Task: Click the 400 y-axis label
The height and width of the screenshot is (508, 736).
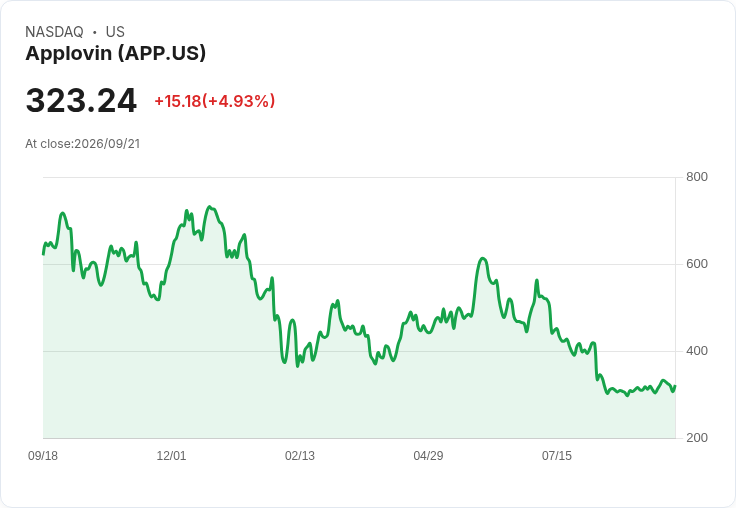Action: [x=697, y=351]
